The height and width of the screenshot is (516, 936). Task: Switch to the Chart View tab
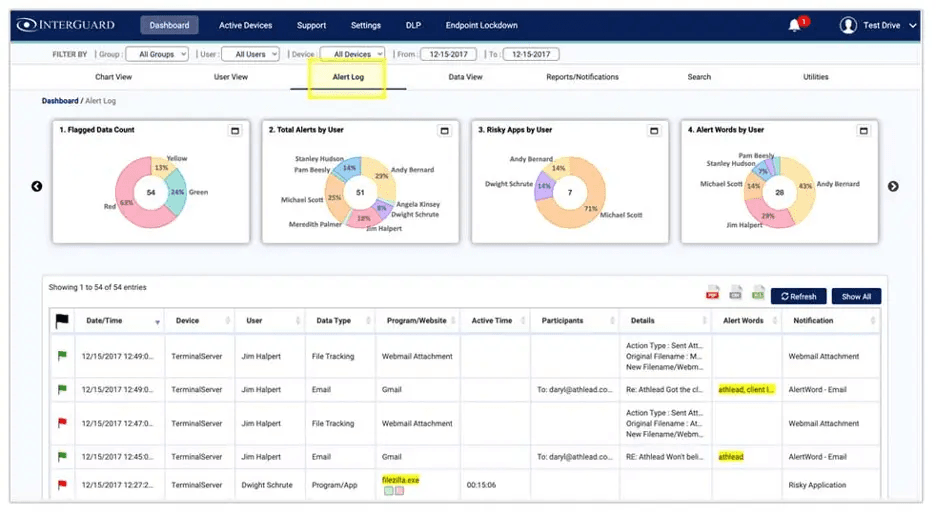[x=113, y=77]
